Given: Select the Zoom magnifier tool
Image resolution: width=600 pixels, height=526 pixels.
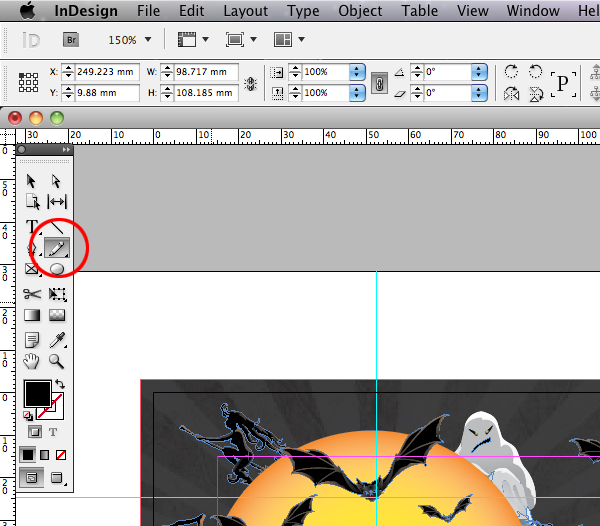Looking at the screenshot, I should point(56,361).
